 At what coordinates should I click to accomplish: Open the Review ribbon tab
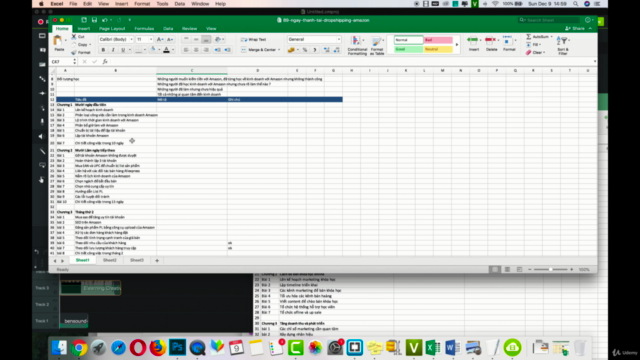click(x=189, y=29)
